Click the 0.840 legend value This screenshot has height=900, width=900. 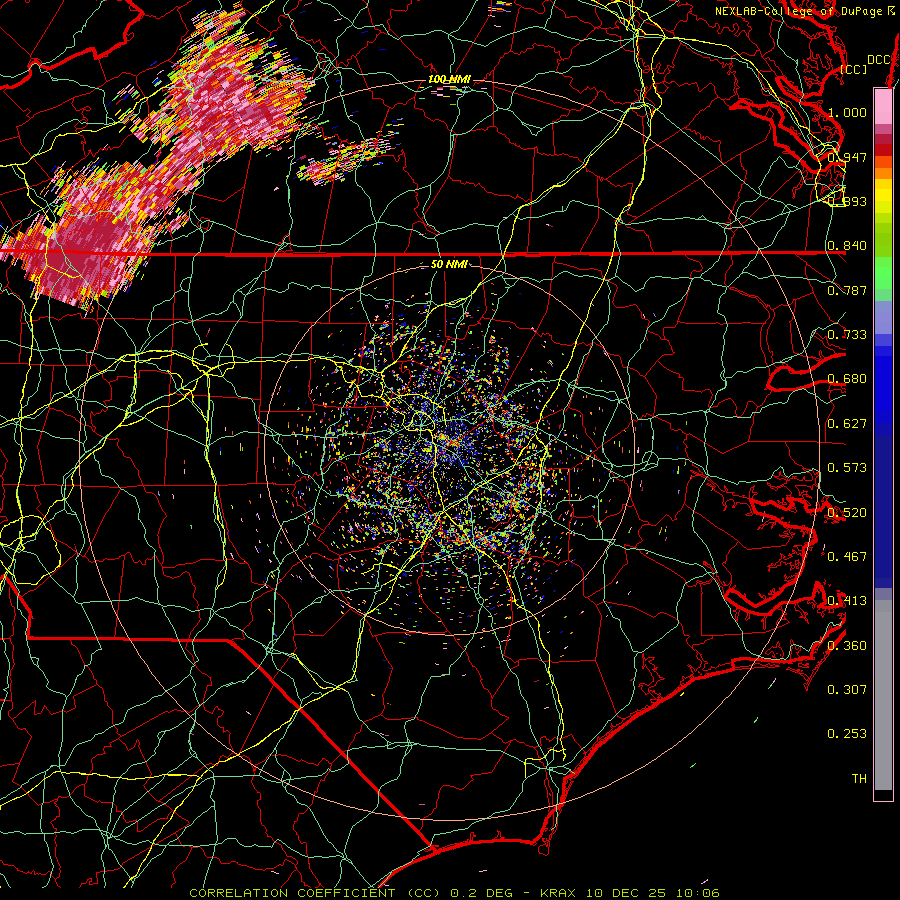click(x=847, y=246)
